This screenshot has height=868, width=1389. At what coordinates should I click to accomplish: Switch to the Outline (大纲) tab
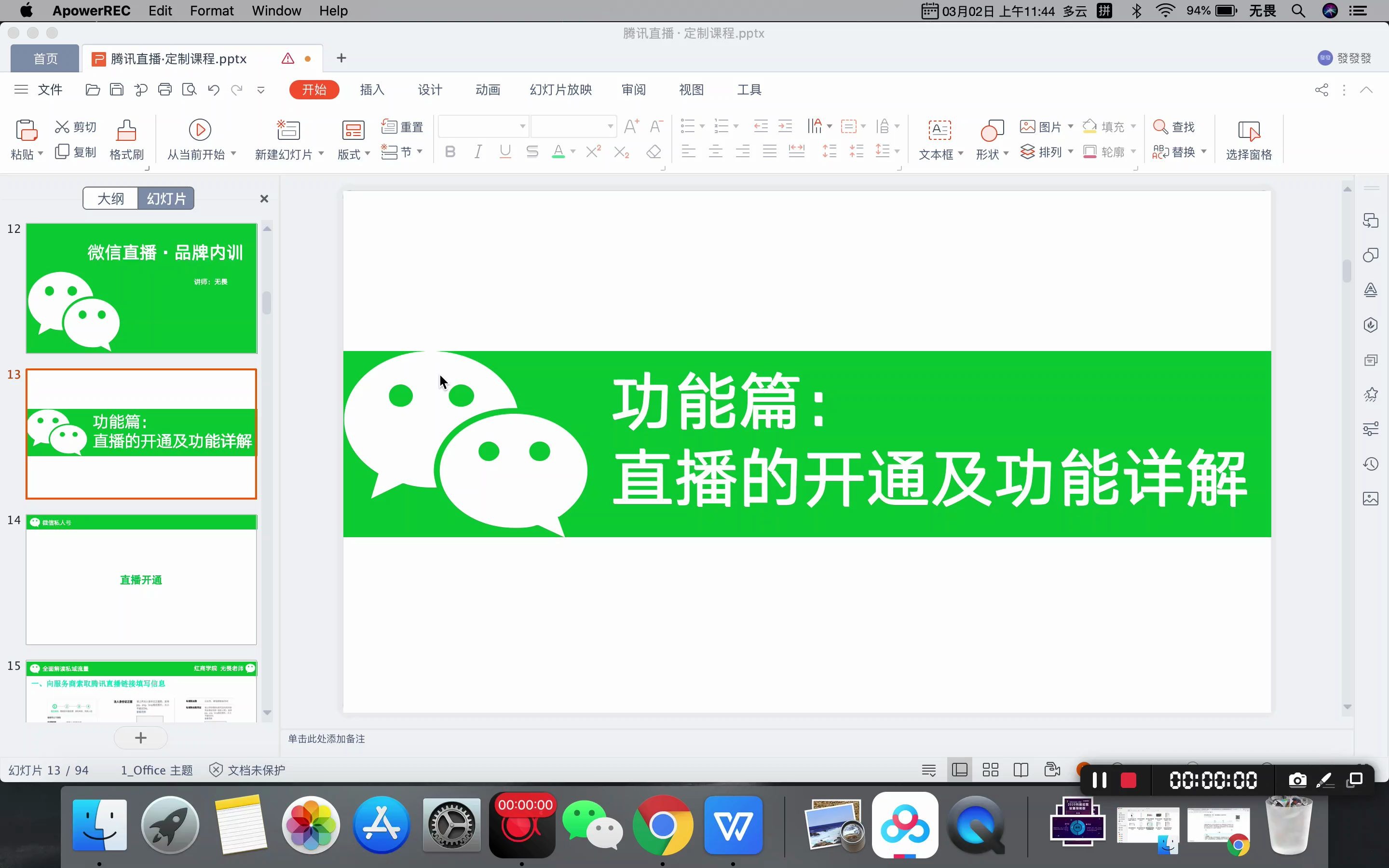point(110,199)
